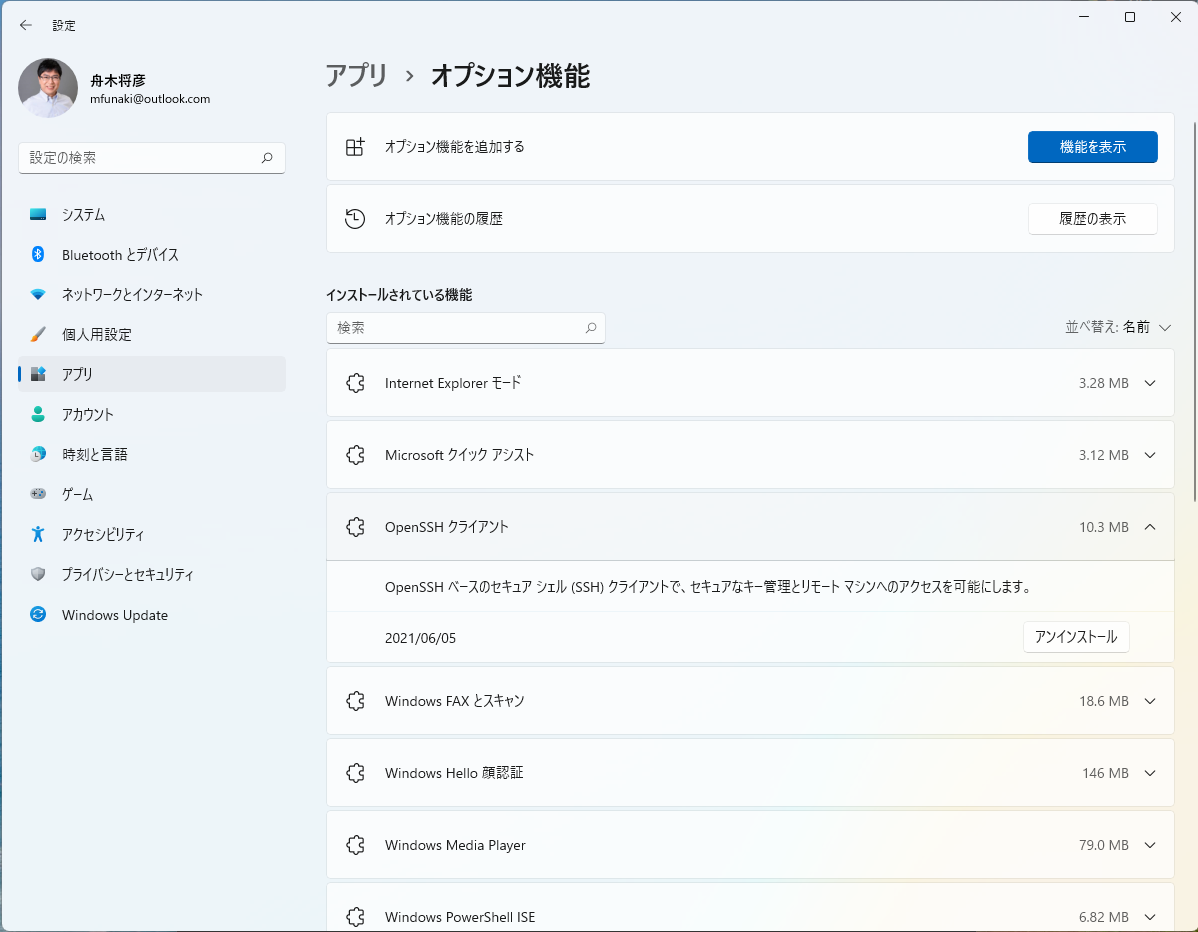
Task: Click the 検索 search field for installed features
Action: 466,327
